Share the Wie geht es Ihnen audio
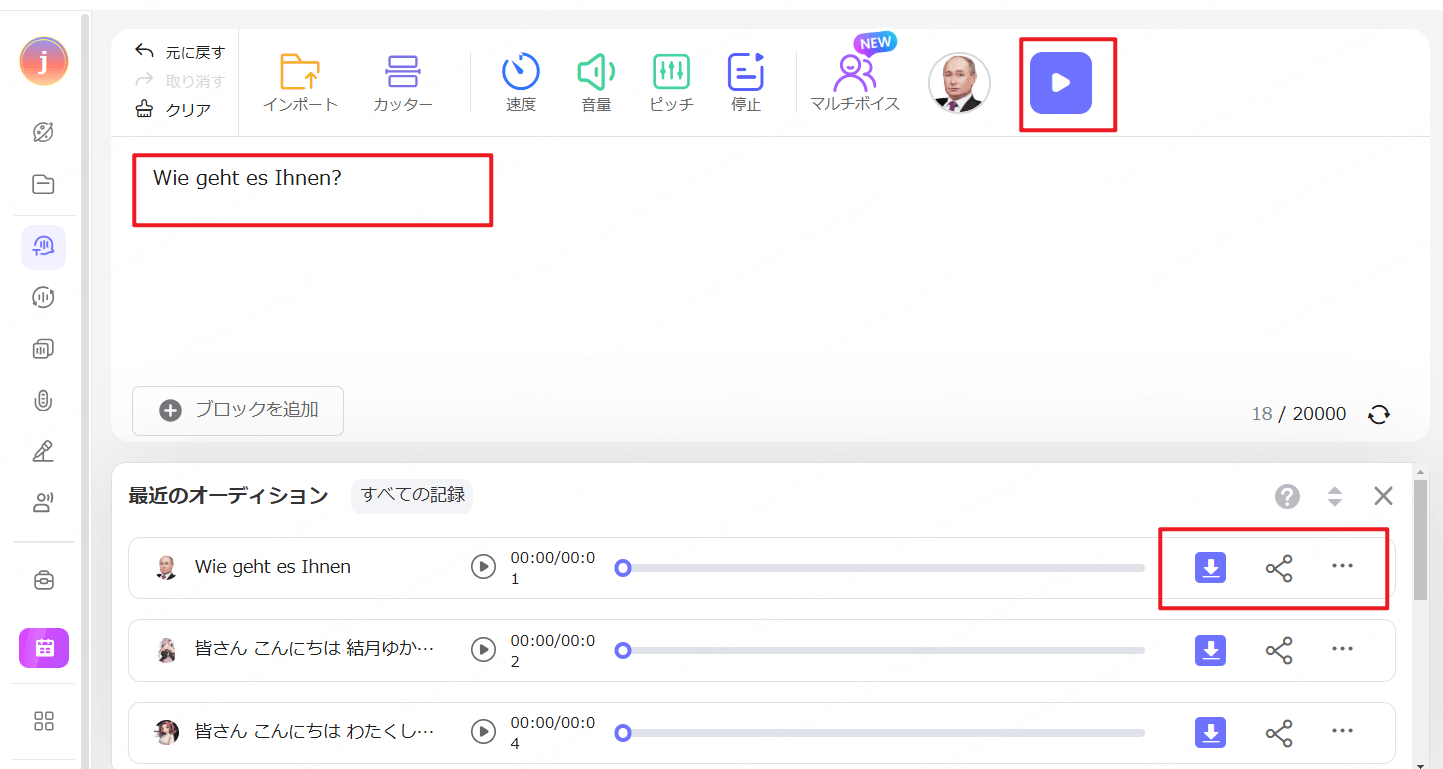 click(x=1279, y=568)
